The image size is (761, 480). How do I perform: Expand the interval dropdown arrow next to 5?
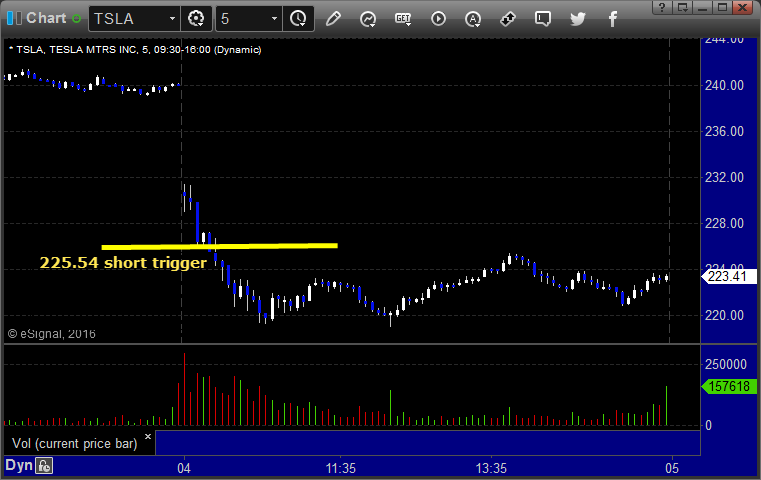pyautogui.click(x=274, y=19)
